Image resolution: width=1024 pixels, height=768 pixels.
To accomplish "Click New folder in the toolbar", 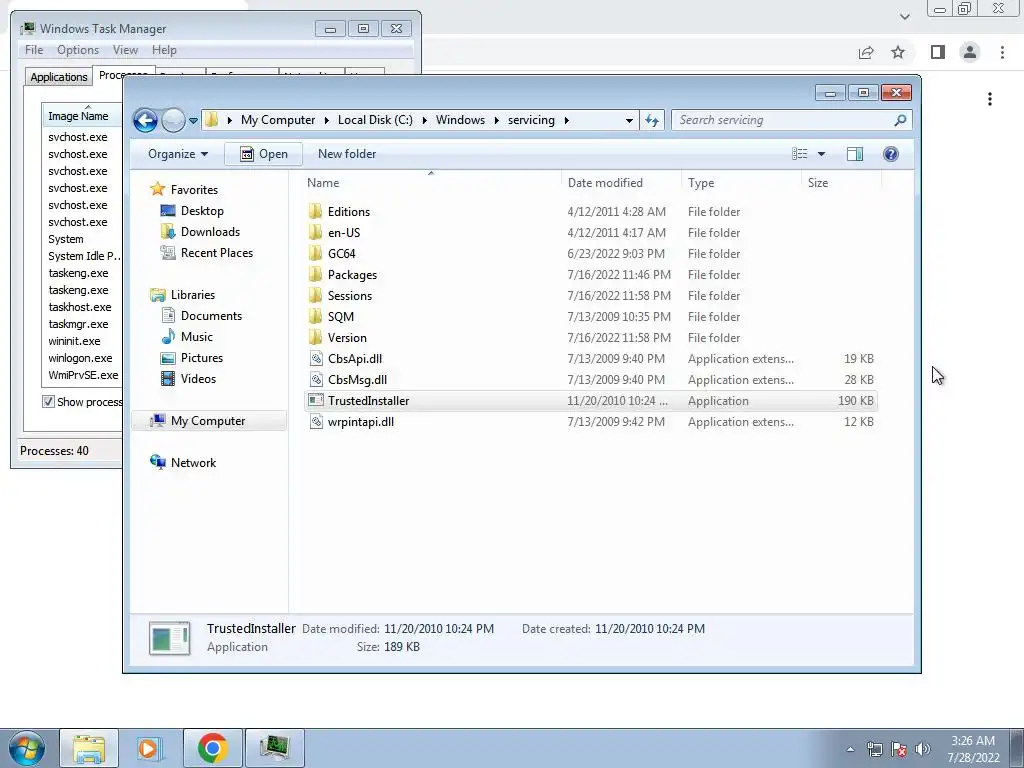I will [347, 154].
